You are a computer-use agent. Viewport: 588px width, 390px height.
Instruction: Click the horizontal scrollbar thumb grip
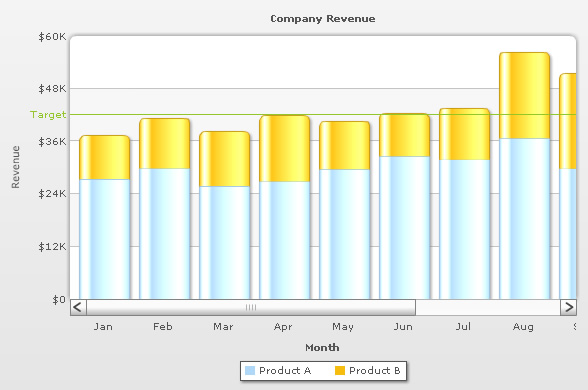pos(251,308)
